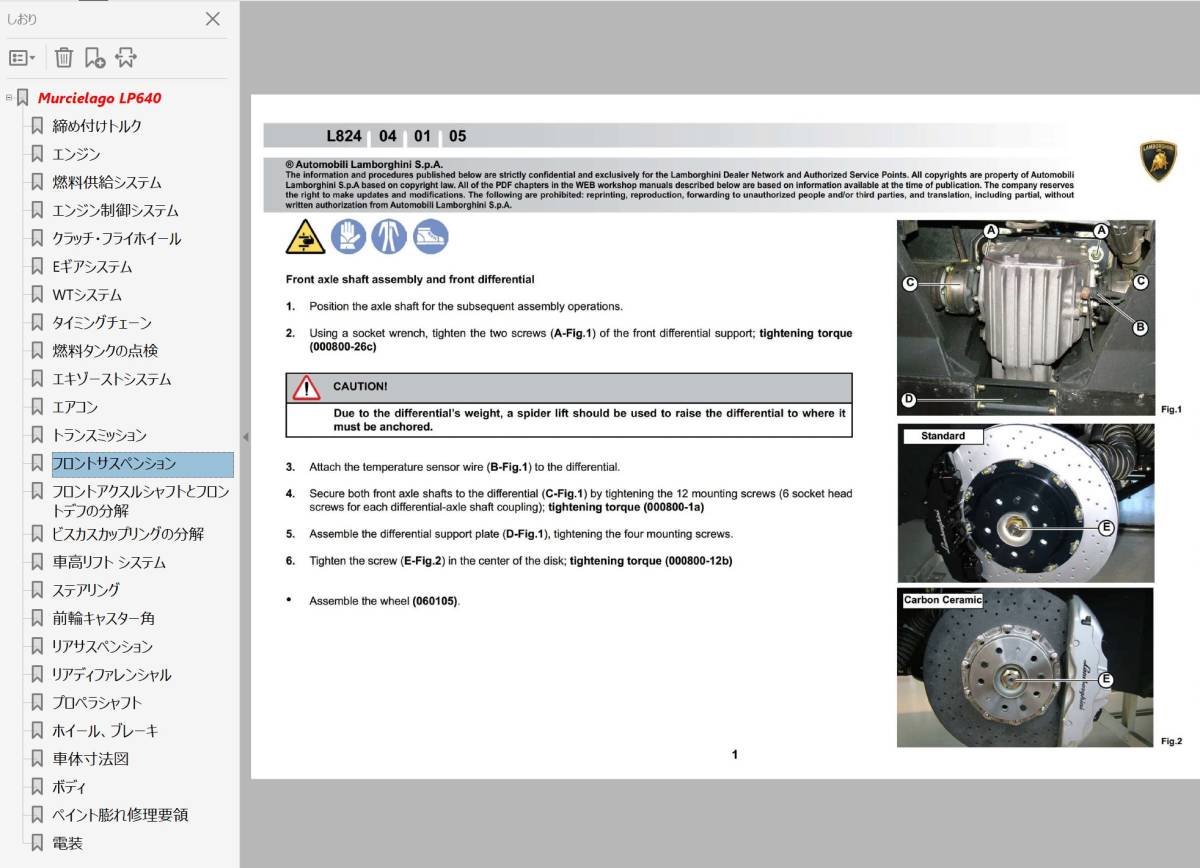Click the Standard brake disc photo
Screen dimensions: 1200x868
pos(1026,503)
